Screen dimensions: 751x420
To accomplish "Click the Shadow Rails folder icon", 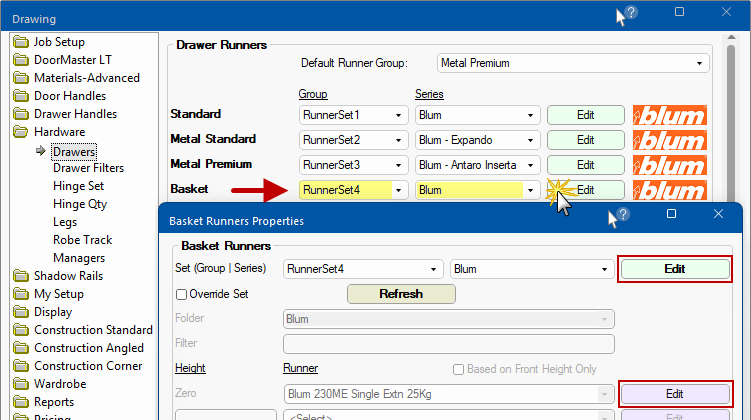I will pyautogui.click(x=22, y=276).
